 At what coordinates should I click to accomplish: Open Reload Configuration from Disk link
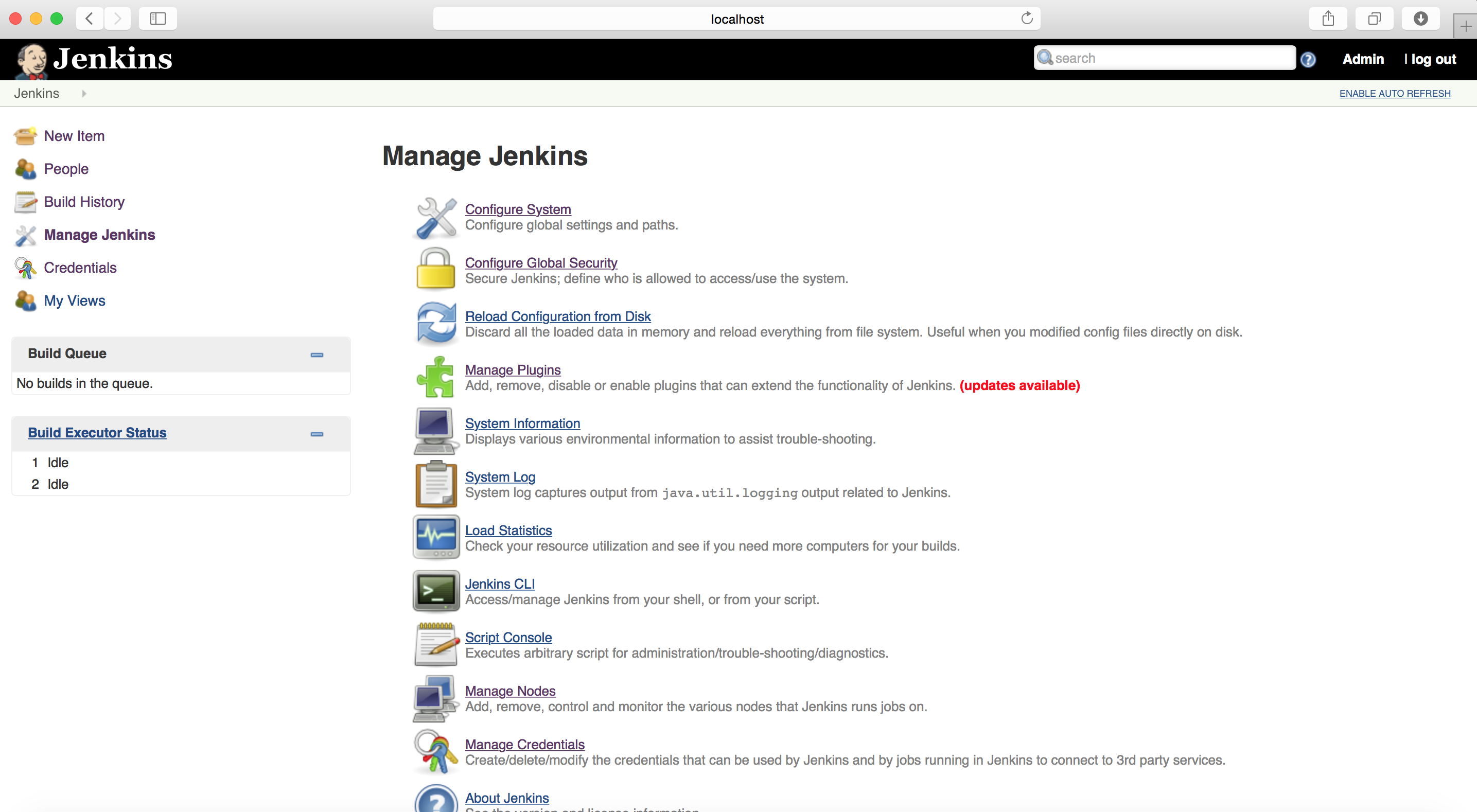tap(558, 316)
